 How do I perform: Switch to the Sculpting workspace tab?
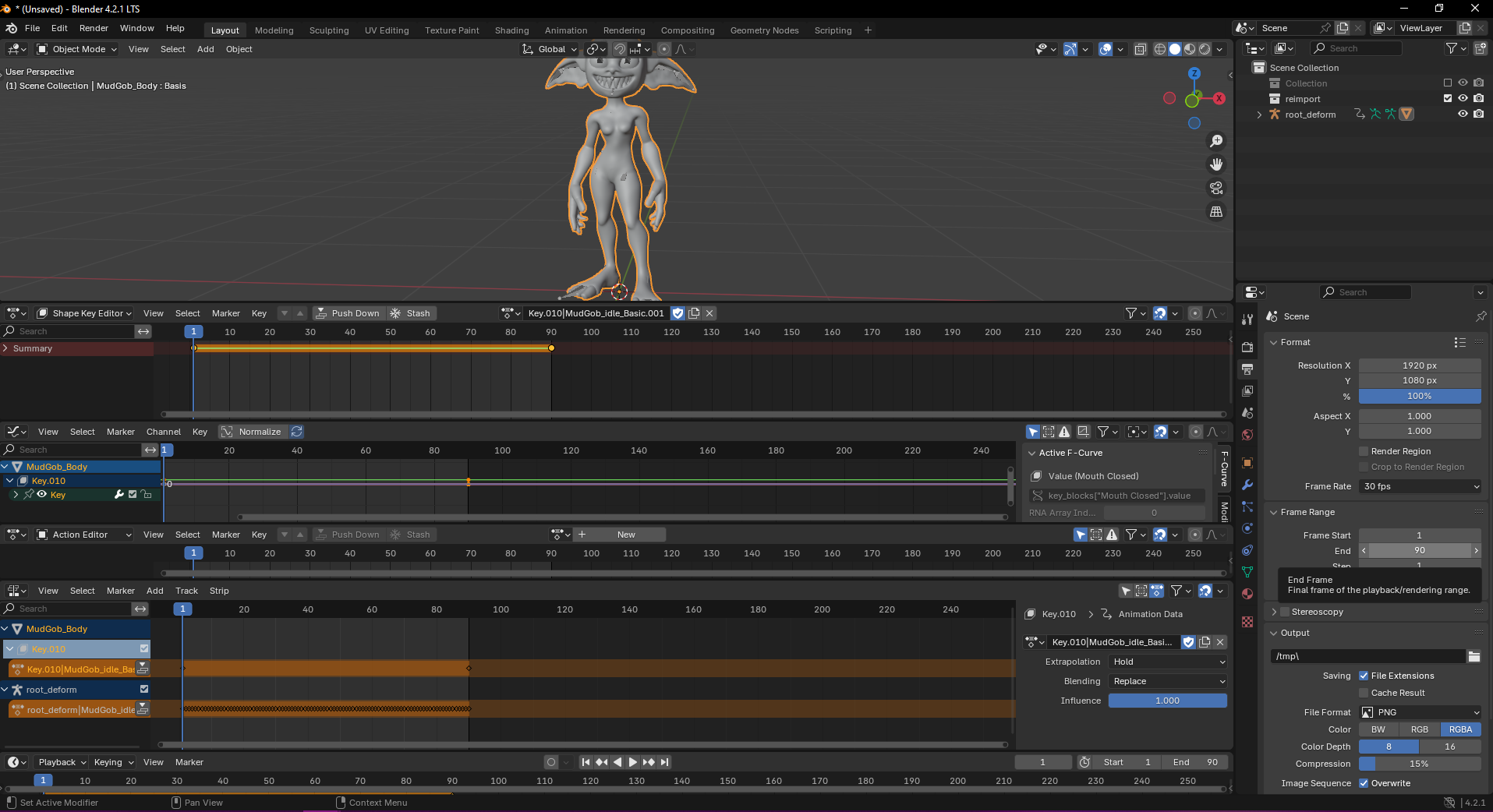[x=329, y=30]
